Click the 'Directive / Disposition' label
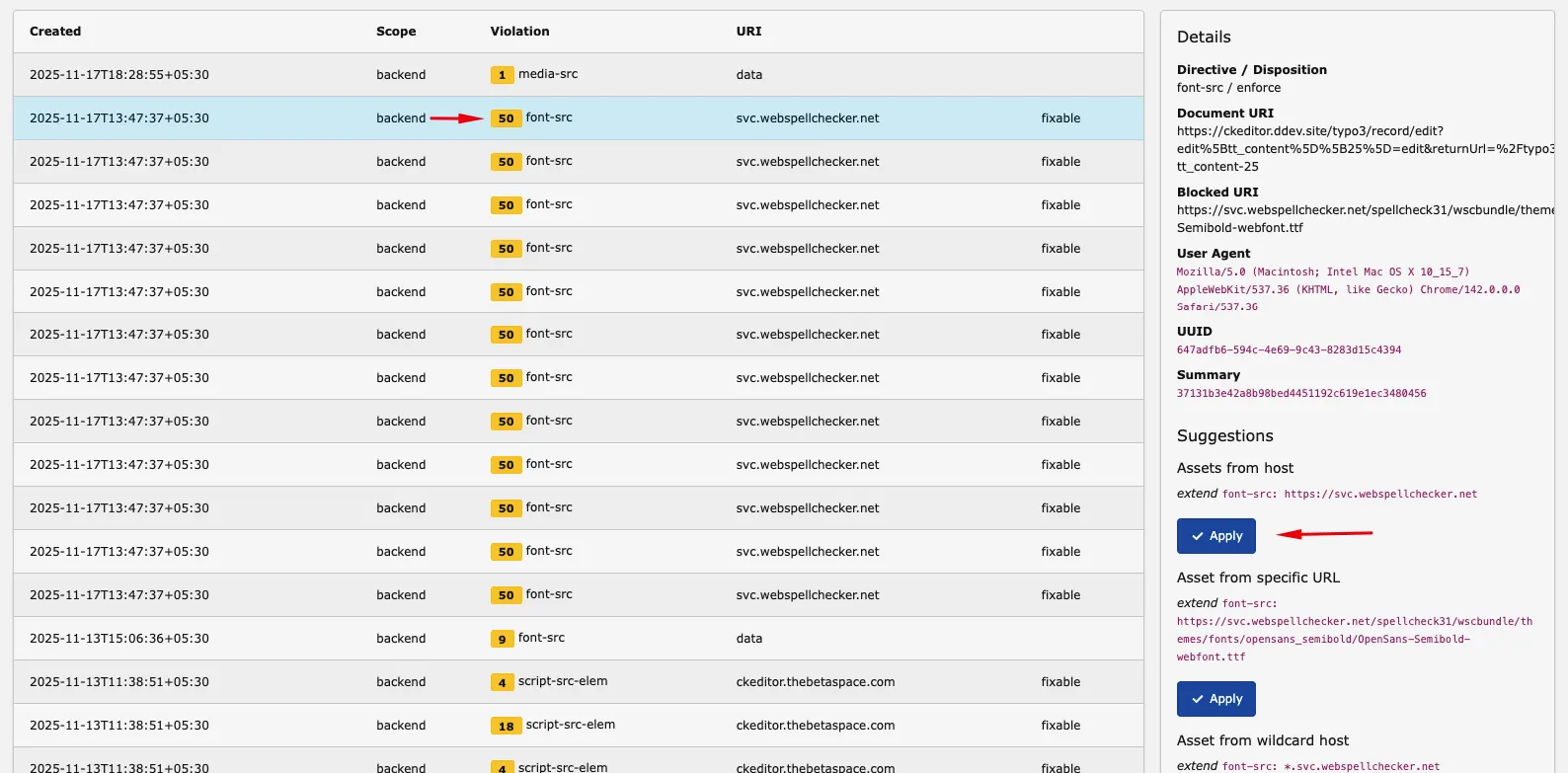Screen dimensions: 1568x773 (1251, 70)
